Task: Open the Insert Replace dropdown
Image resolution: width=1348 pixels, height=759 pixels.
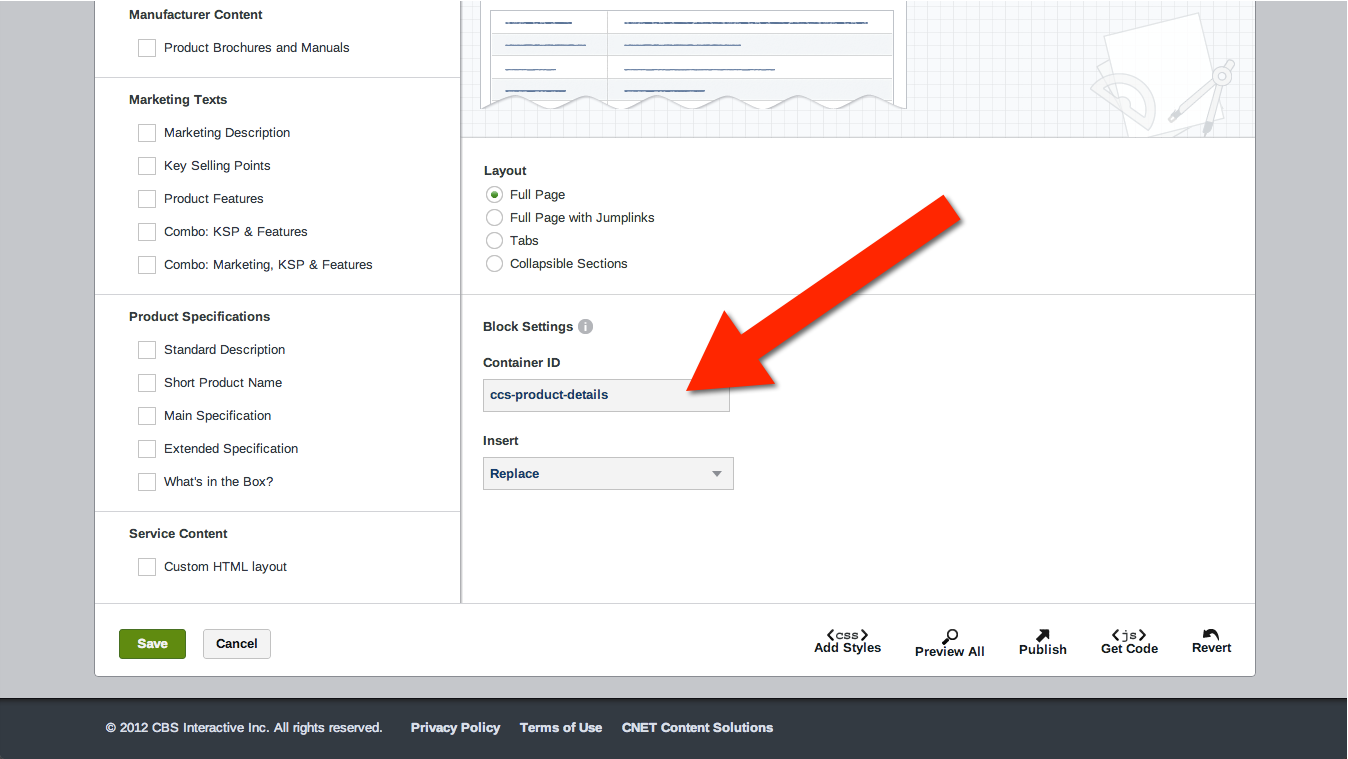Action: 608,474
